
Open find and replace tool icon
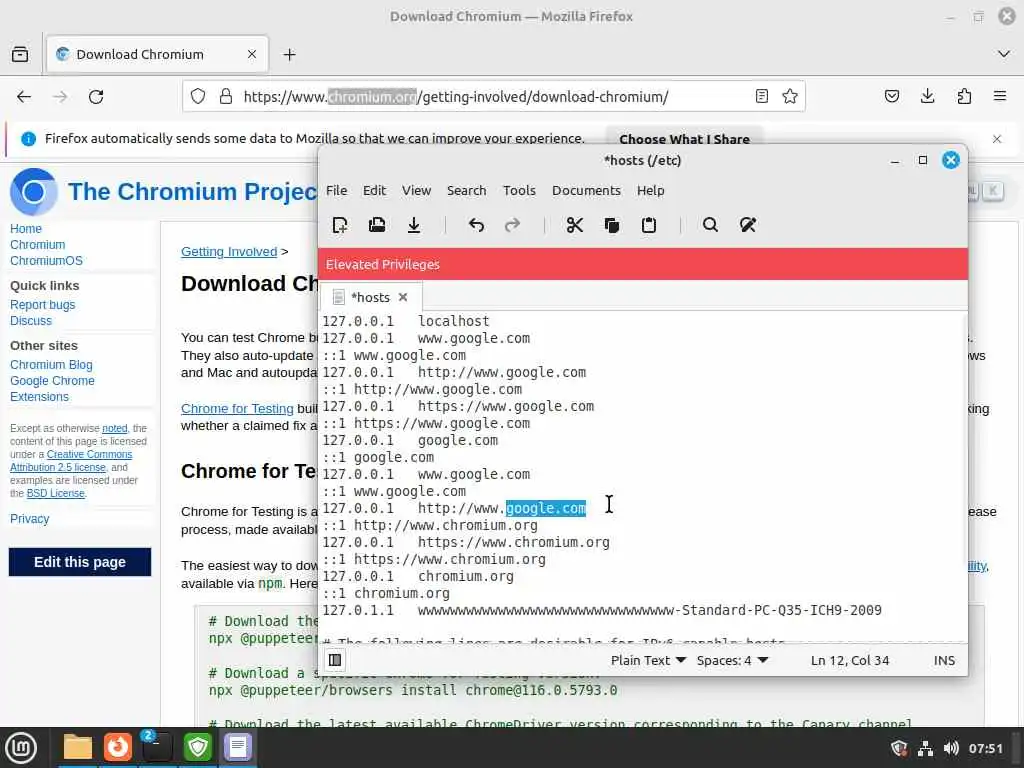pyautogui.click(x=748, y=225)
